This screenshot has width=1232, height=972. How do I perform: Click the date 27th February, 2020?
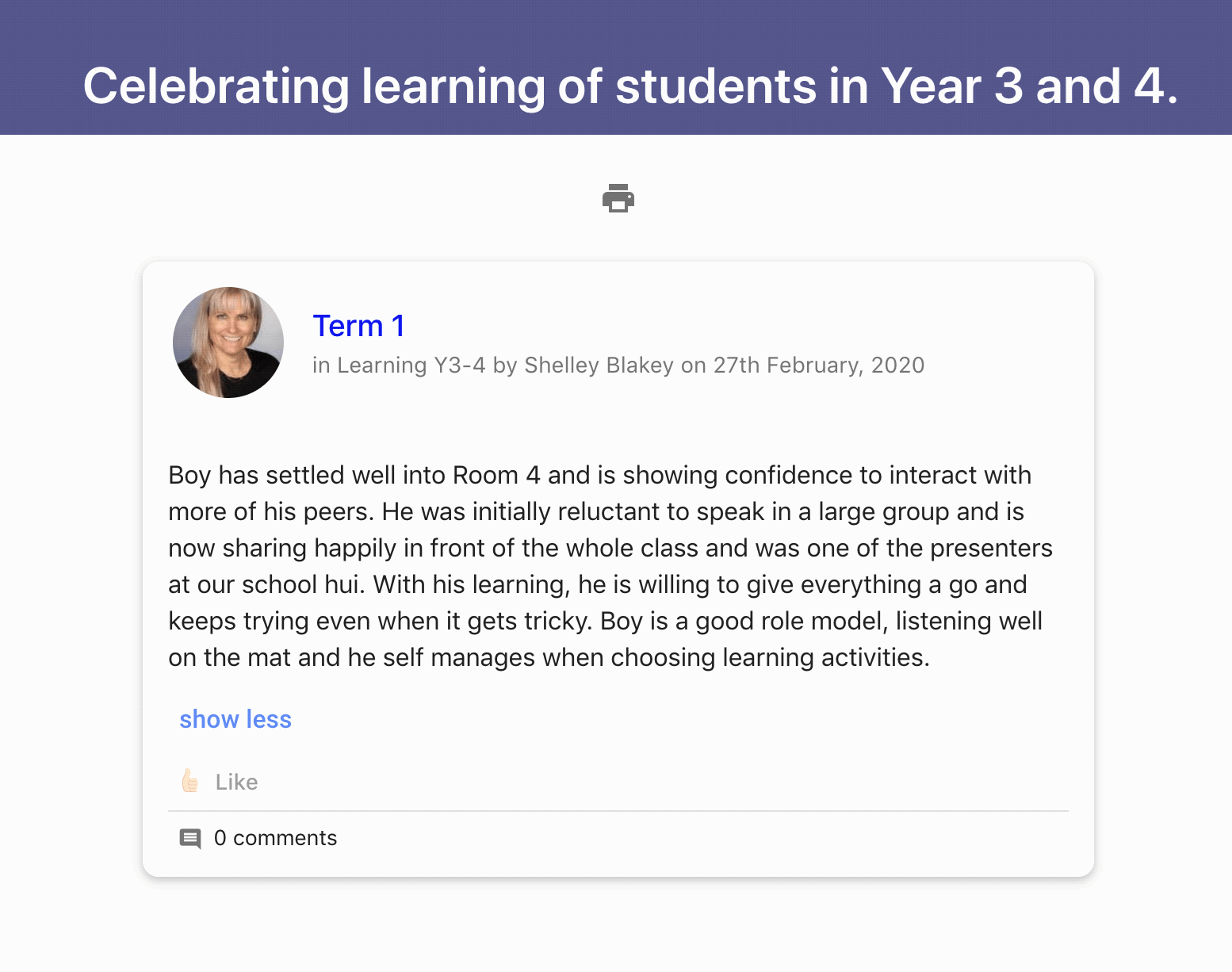[x=818, y=365]
